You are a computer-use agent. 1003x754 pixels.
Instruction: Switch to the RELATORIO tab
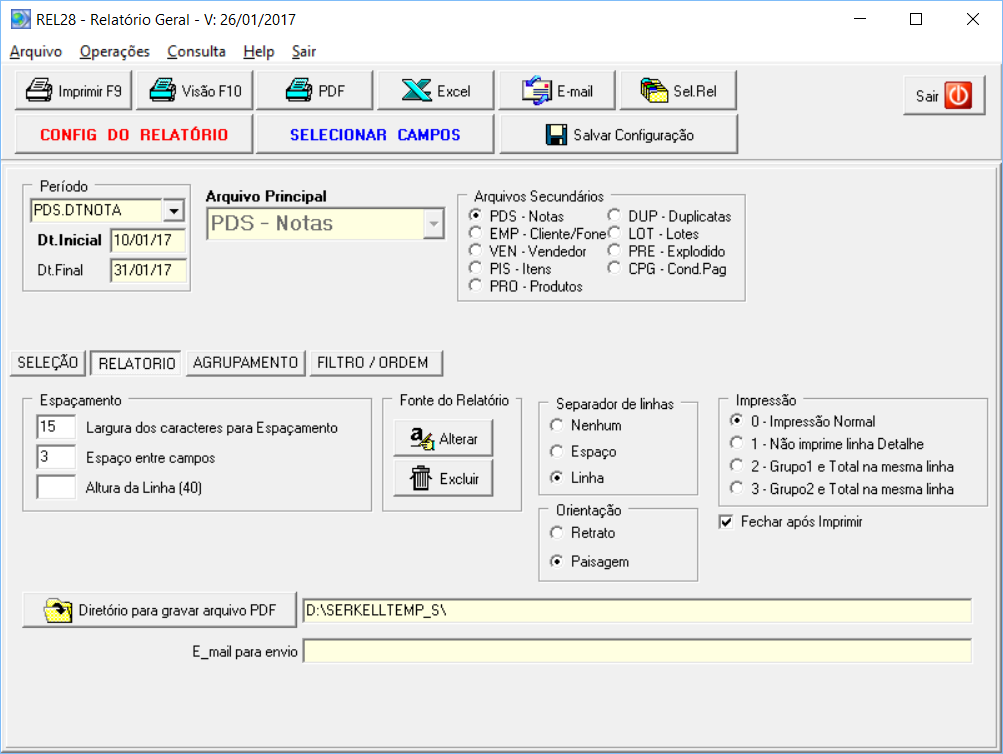pos(136,363)
